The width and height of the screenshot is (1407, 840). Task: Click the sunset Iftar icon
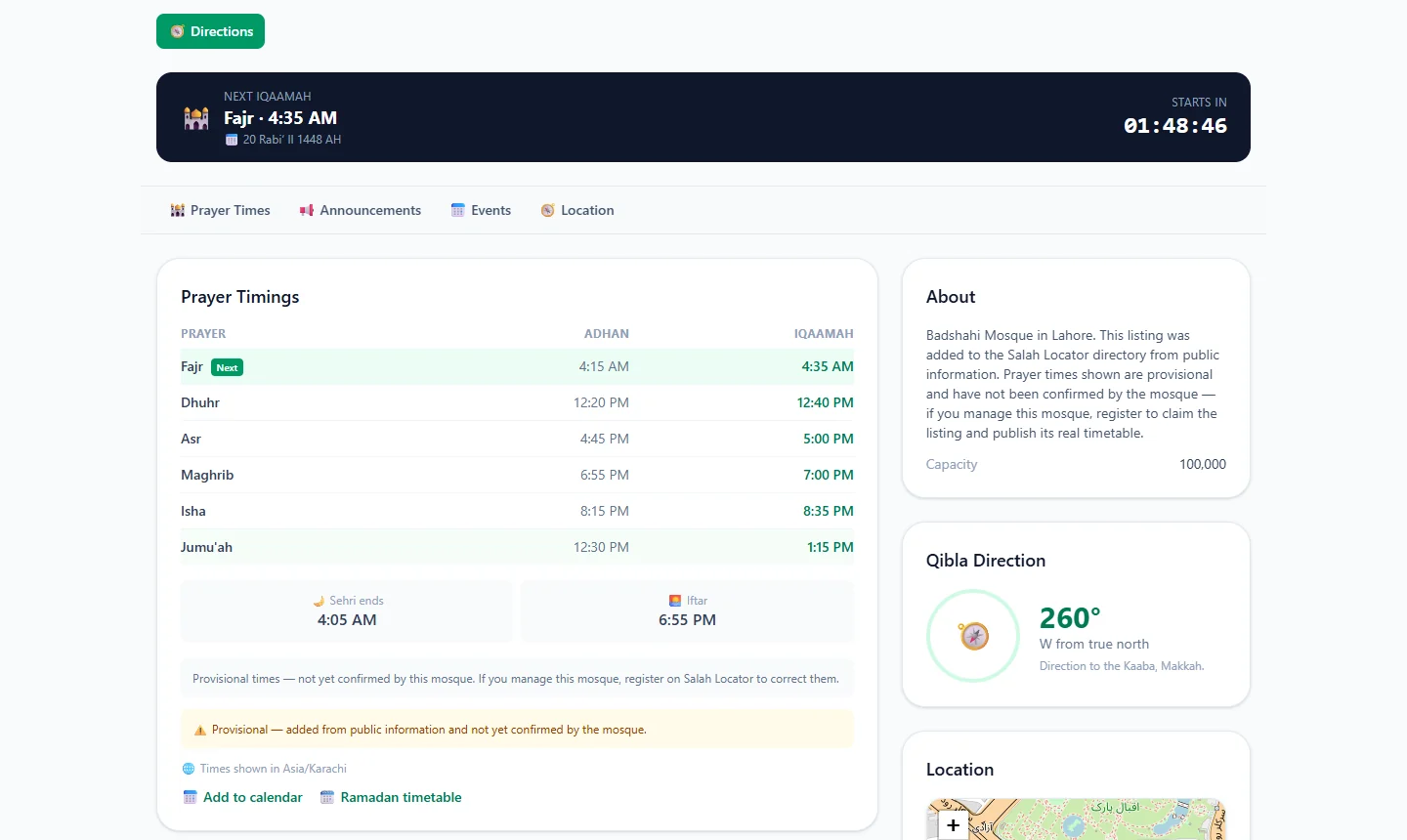[x=675, y=601]
